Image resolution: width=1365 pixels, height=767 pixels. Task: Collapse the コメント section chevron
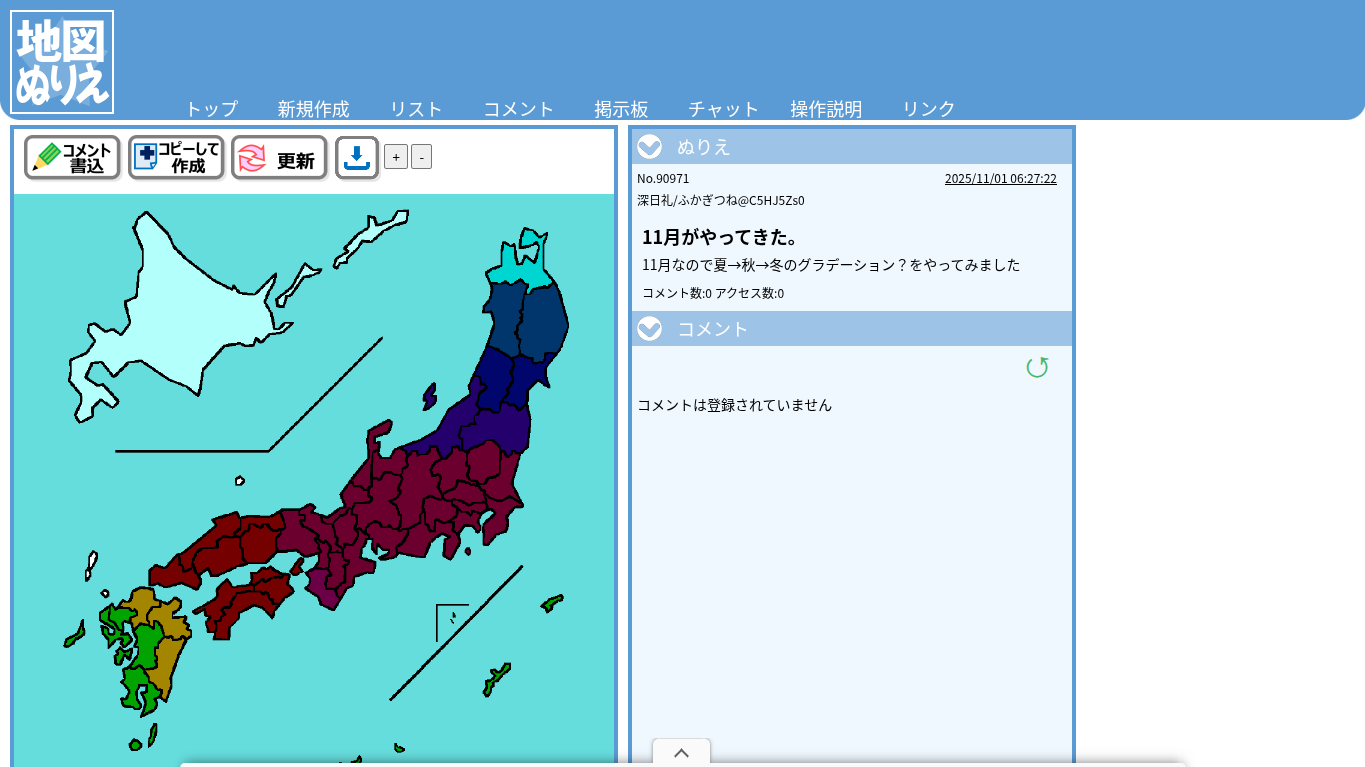point(650,329)
